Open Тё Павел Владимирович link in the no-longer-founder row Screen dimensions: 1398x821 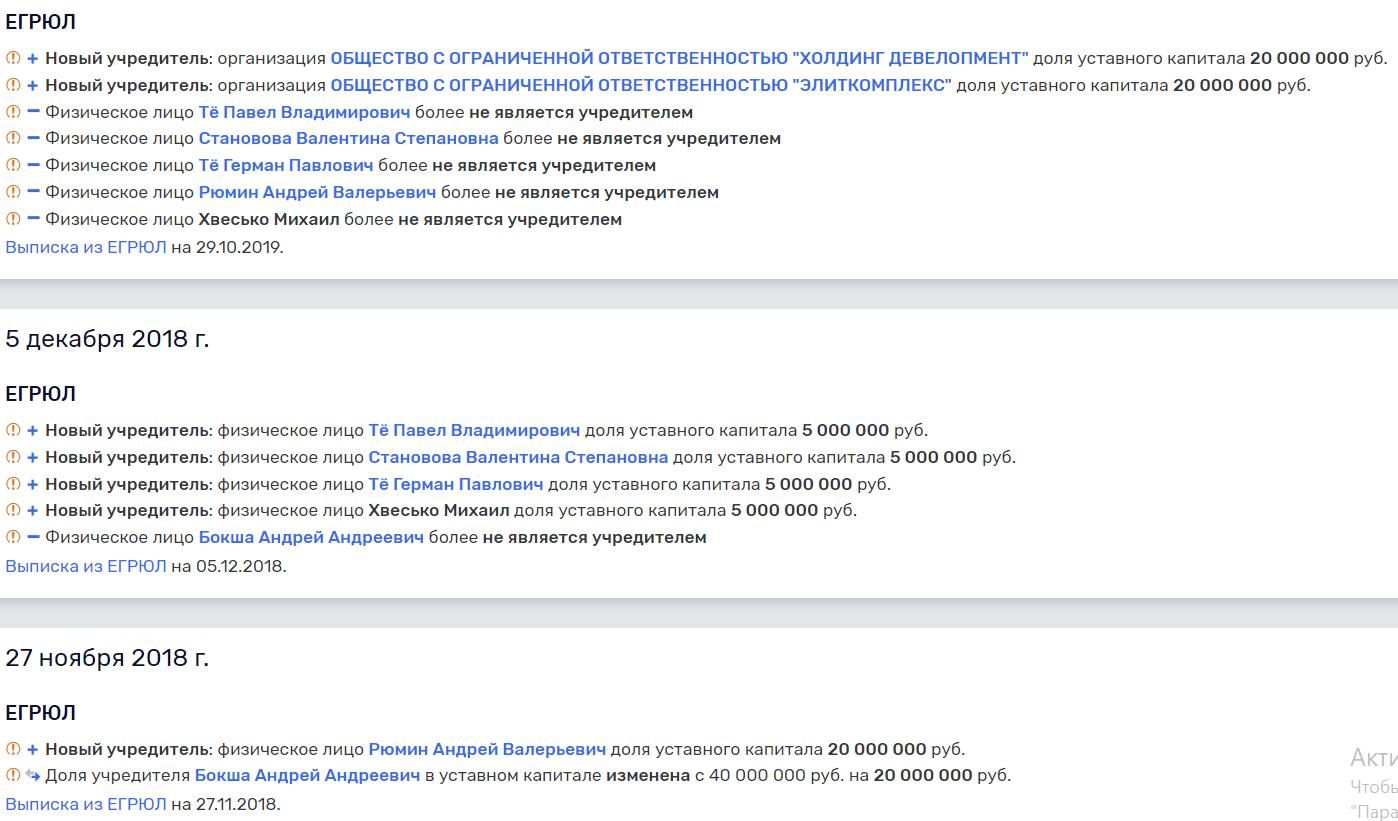point(304,112)
